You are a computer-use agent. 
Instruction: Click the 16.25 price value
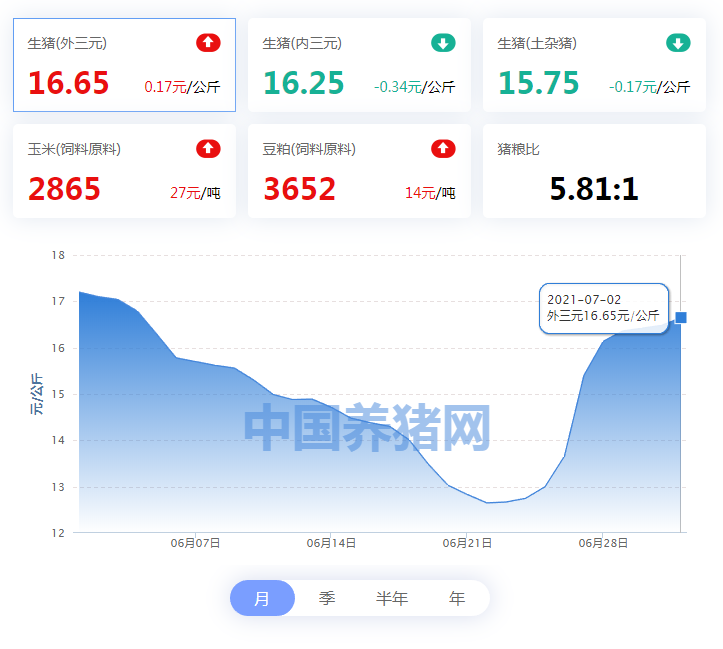pyautogui.click(x=303, y=83)
